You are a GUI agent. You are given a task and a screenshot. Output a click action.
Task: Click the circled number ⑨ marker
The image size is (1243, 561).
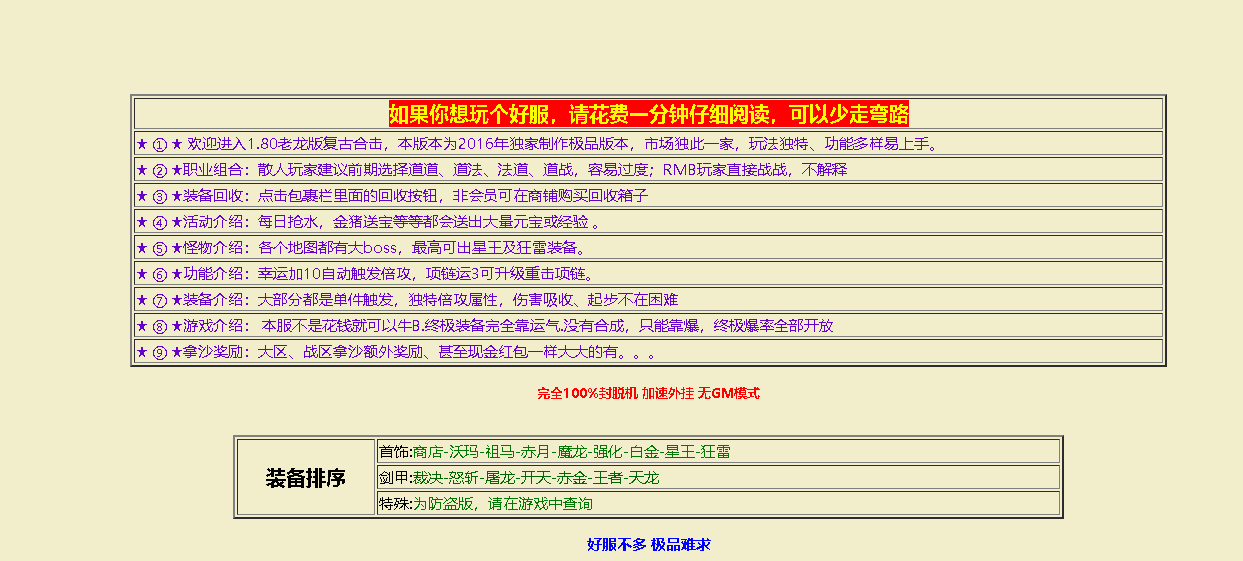(x=160, y=352)
